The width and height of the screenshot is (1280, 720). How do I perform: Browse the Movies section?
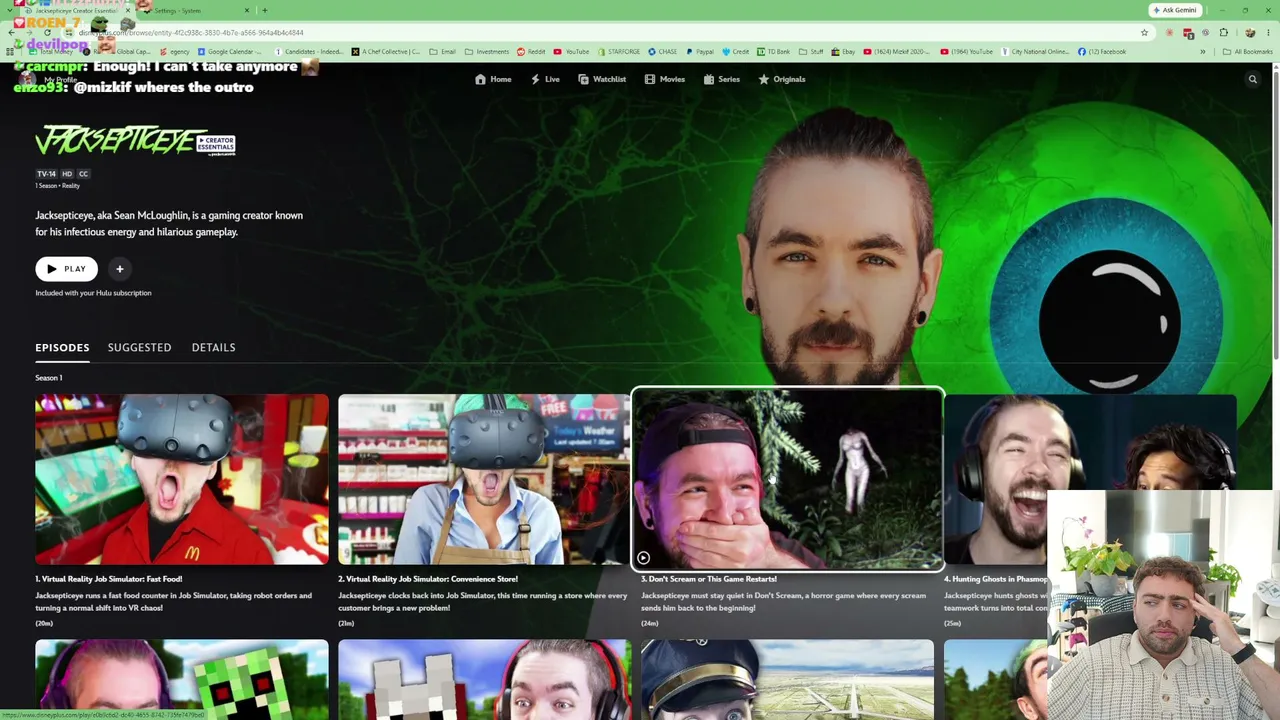[x=665, y=79]
